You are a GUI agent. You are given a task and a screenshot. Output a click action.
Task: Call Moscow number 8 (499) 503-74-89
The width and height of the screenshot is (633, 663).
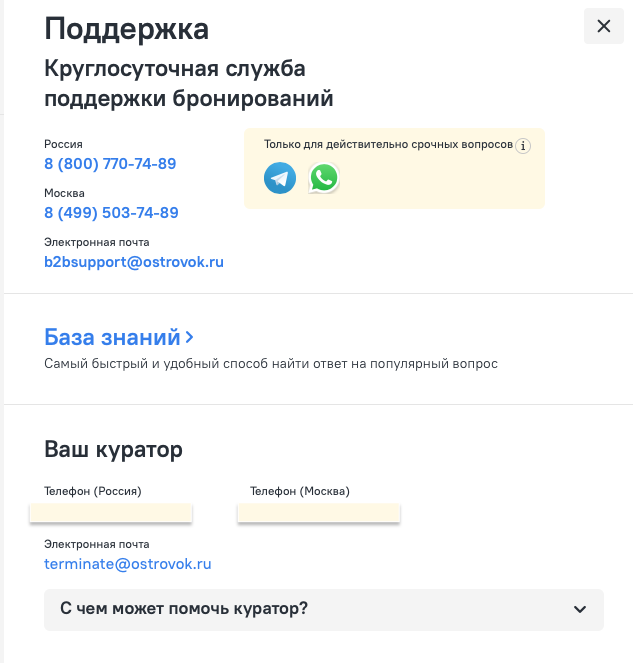pos(111,213)
